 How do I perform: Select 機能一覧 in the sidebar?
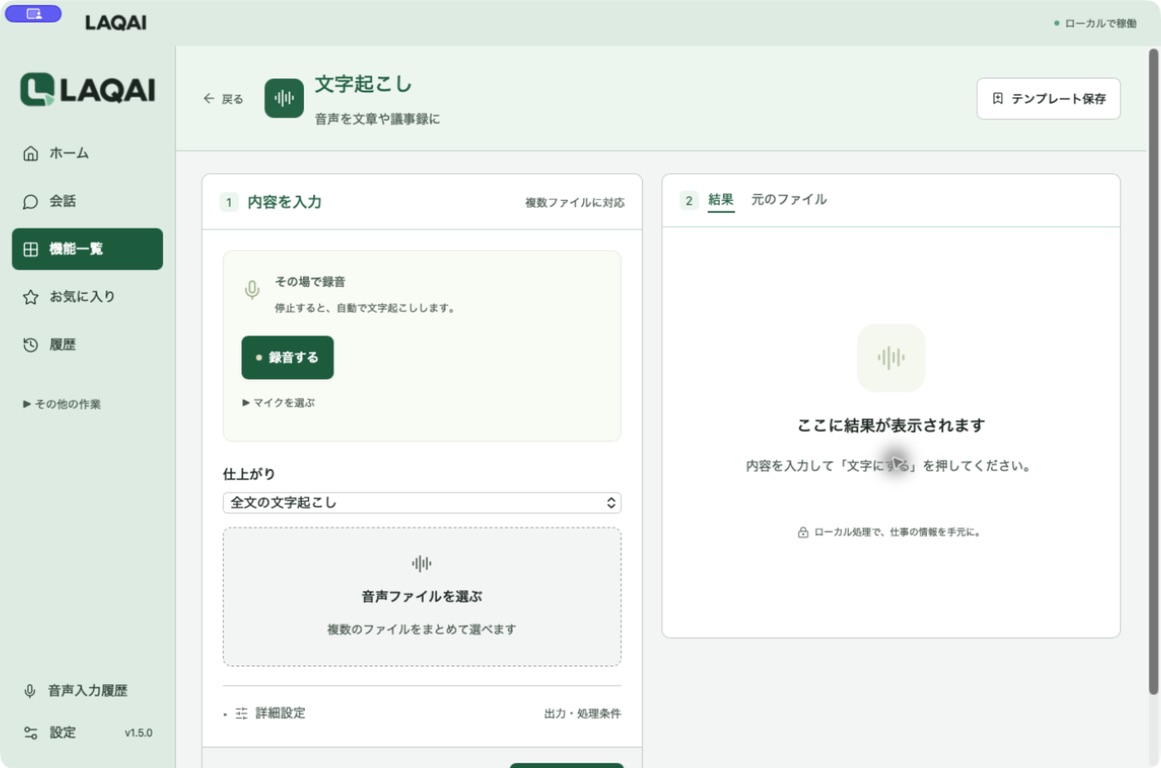click(87, 249)
